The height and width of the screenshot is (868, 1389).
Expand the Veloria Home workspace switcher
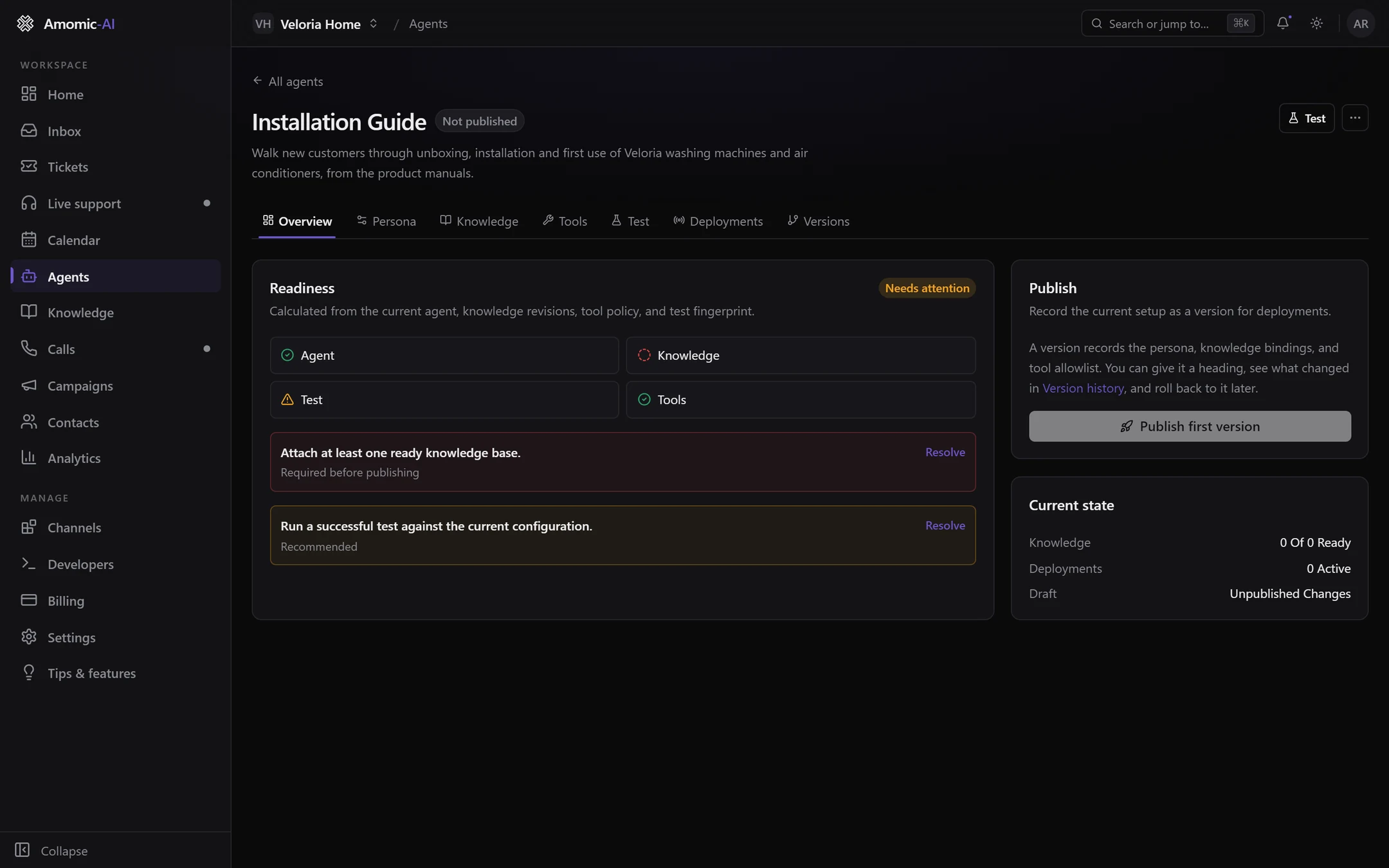315,24
